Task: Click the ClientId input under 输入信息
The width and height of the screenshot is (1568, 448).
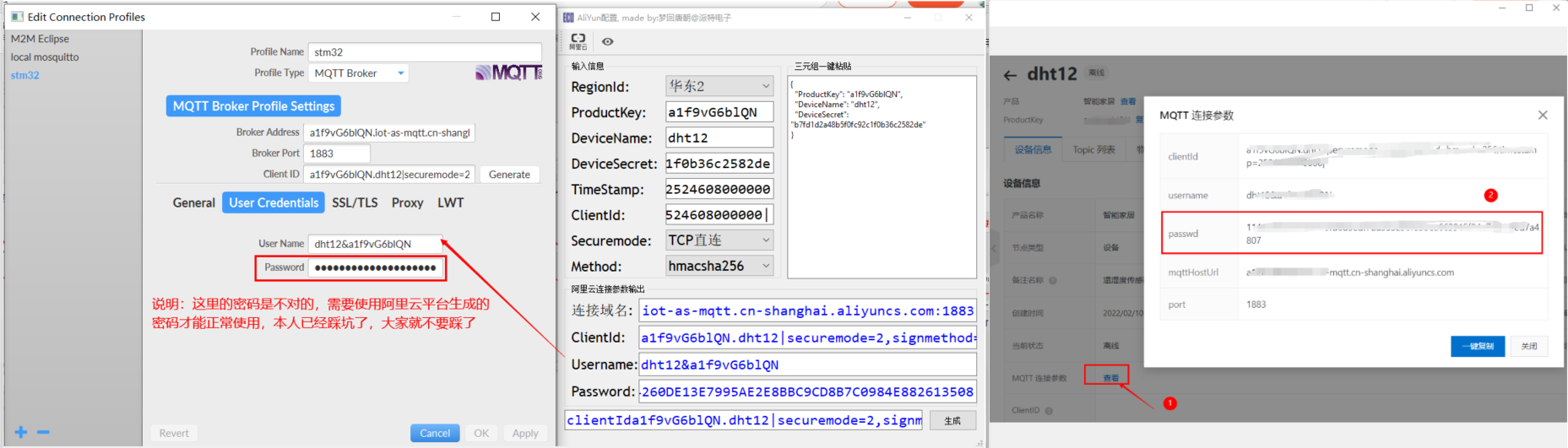Action: coord(719,215)
